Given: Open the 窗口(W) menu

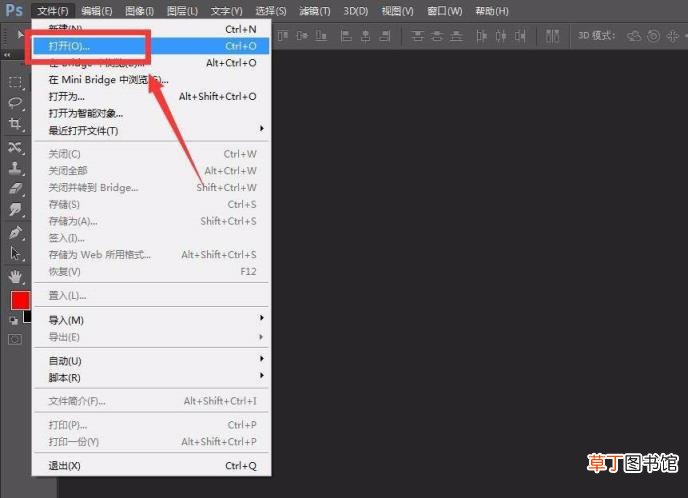Looking at the screenshot, I should click(444, 11).
